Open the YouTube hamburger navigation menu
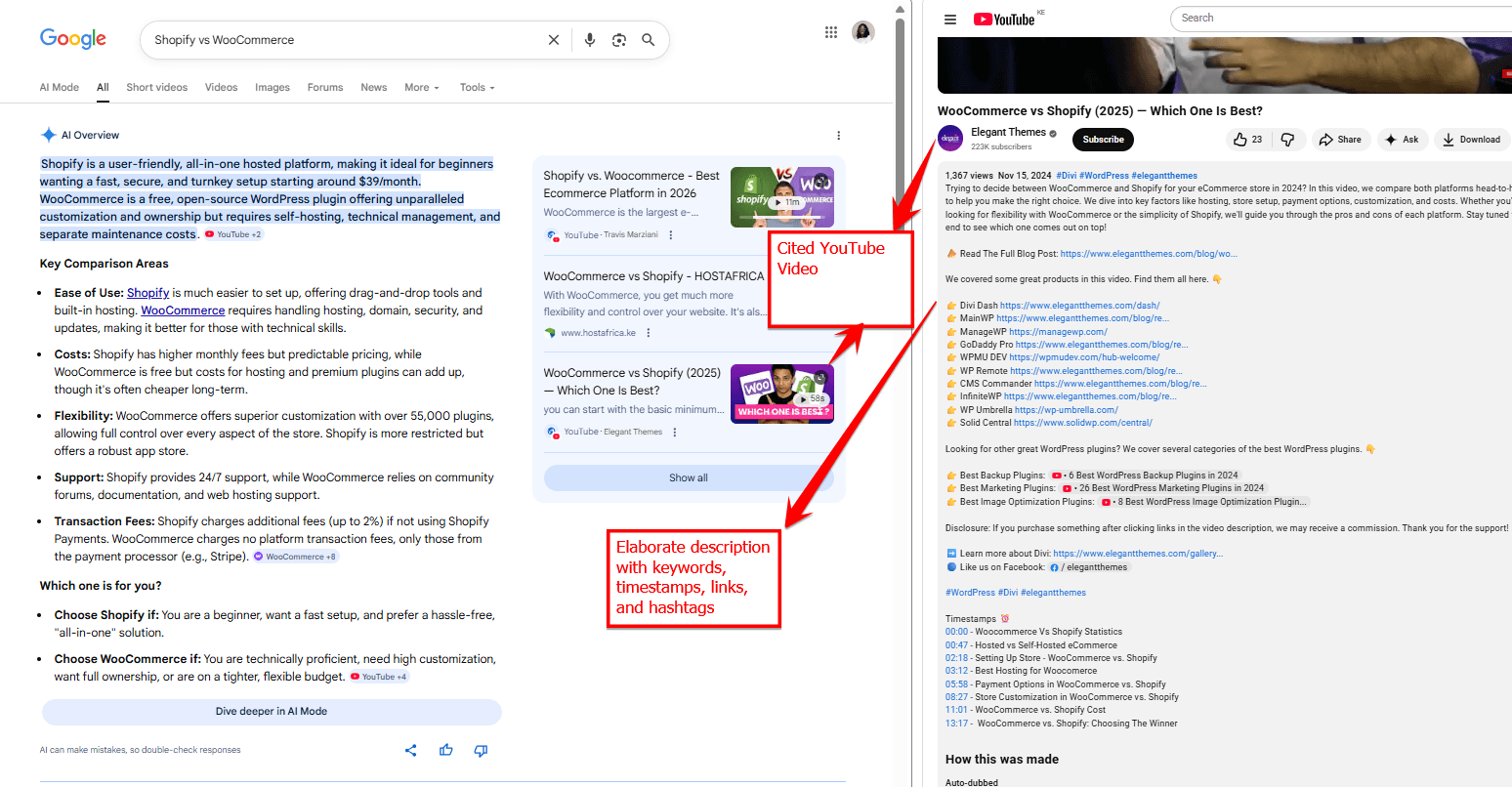Screen dimensions: 1512x787 click(x=950, y=19)
